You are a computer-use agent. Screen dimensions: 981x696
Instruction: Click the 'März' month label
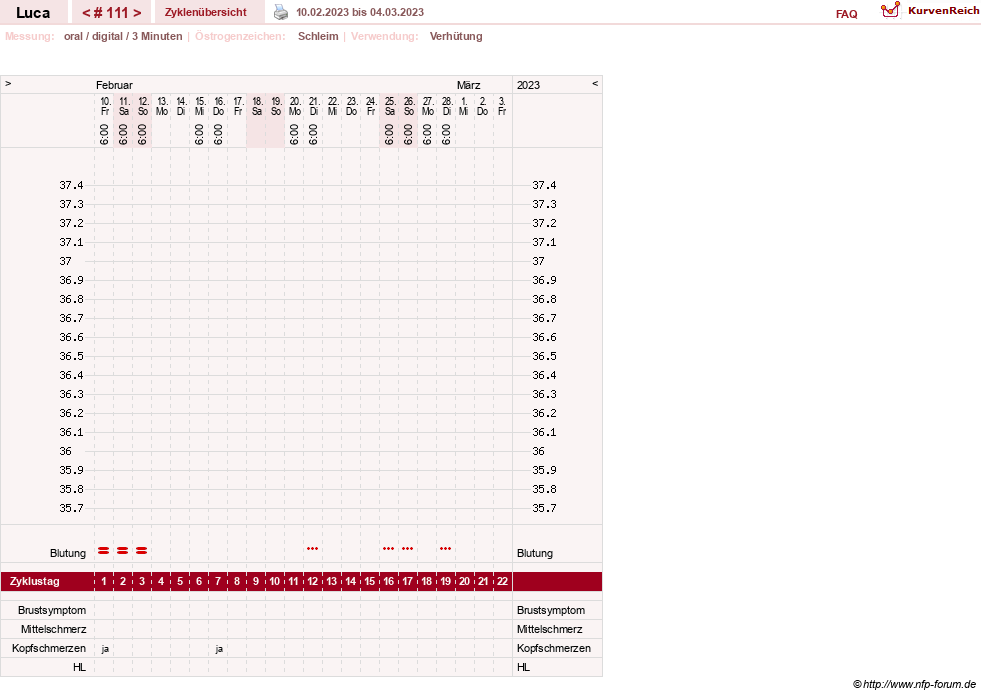coord(469,85)
